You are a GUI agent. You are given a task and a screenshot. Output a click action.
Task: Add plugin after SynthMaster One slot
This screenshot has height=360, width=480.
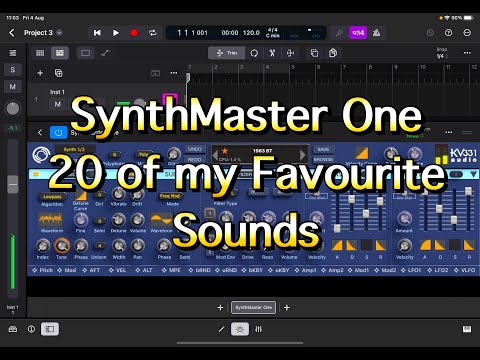click(287, 307)
